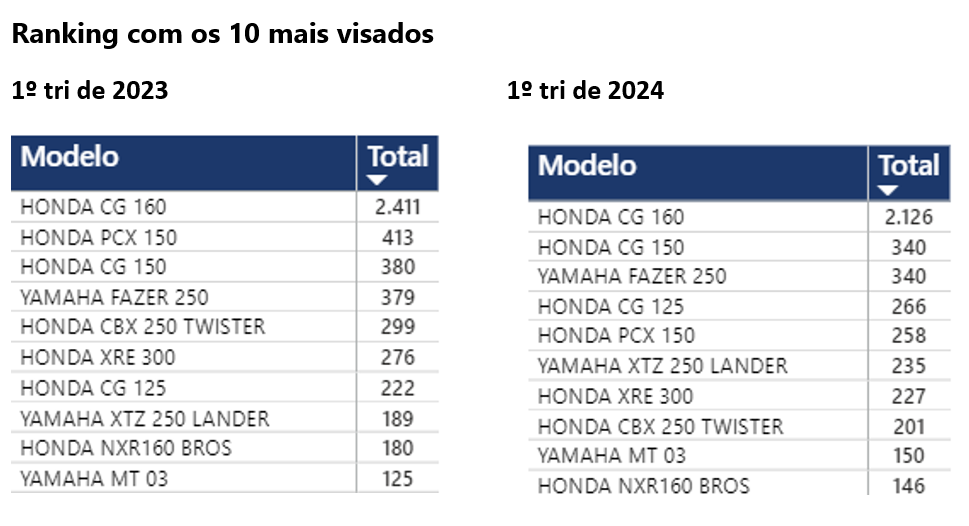Click the "Ranking com os 10 mais visados" title

pyautogui.click(x=222, y=33)
